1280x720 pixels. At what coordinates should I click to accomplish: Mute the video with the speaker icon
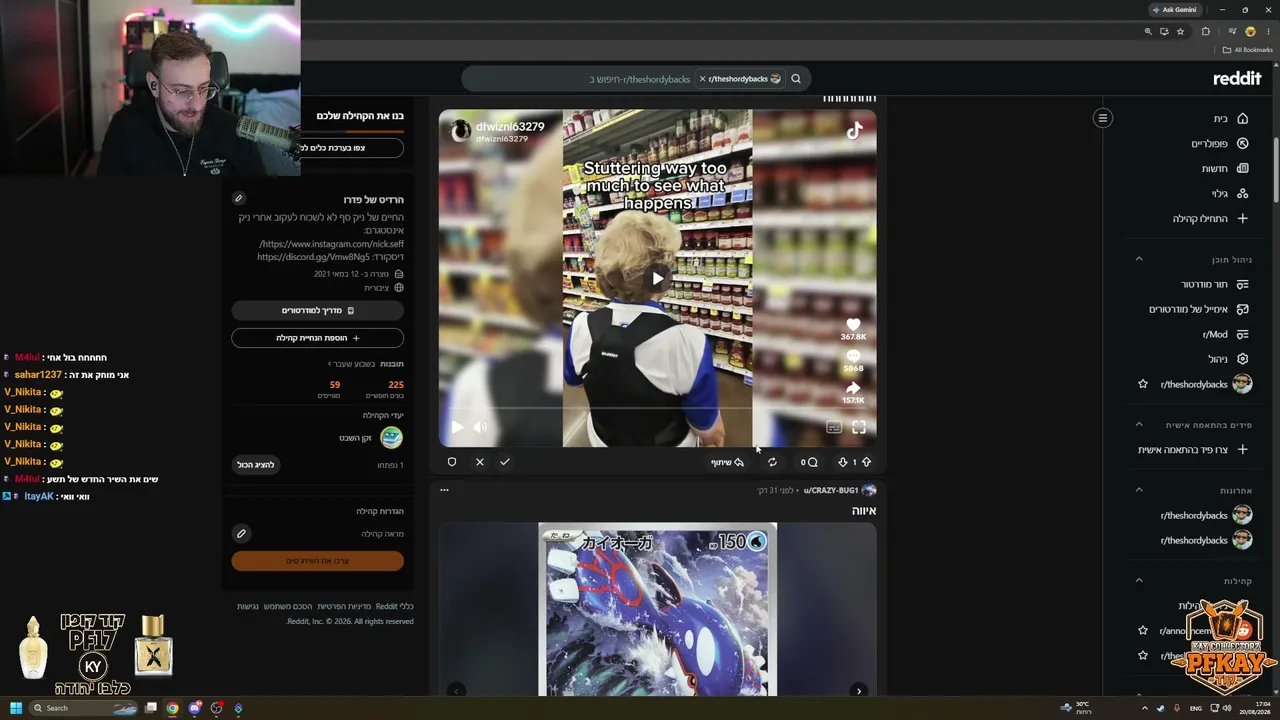pyautogui.click(x=480, y=427)
